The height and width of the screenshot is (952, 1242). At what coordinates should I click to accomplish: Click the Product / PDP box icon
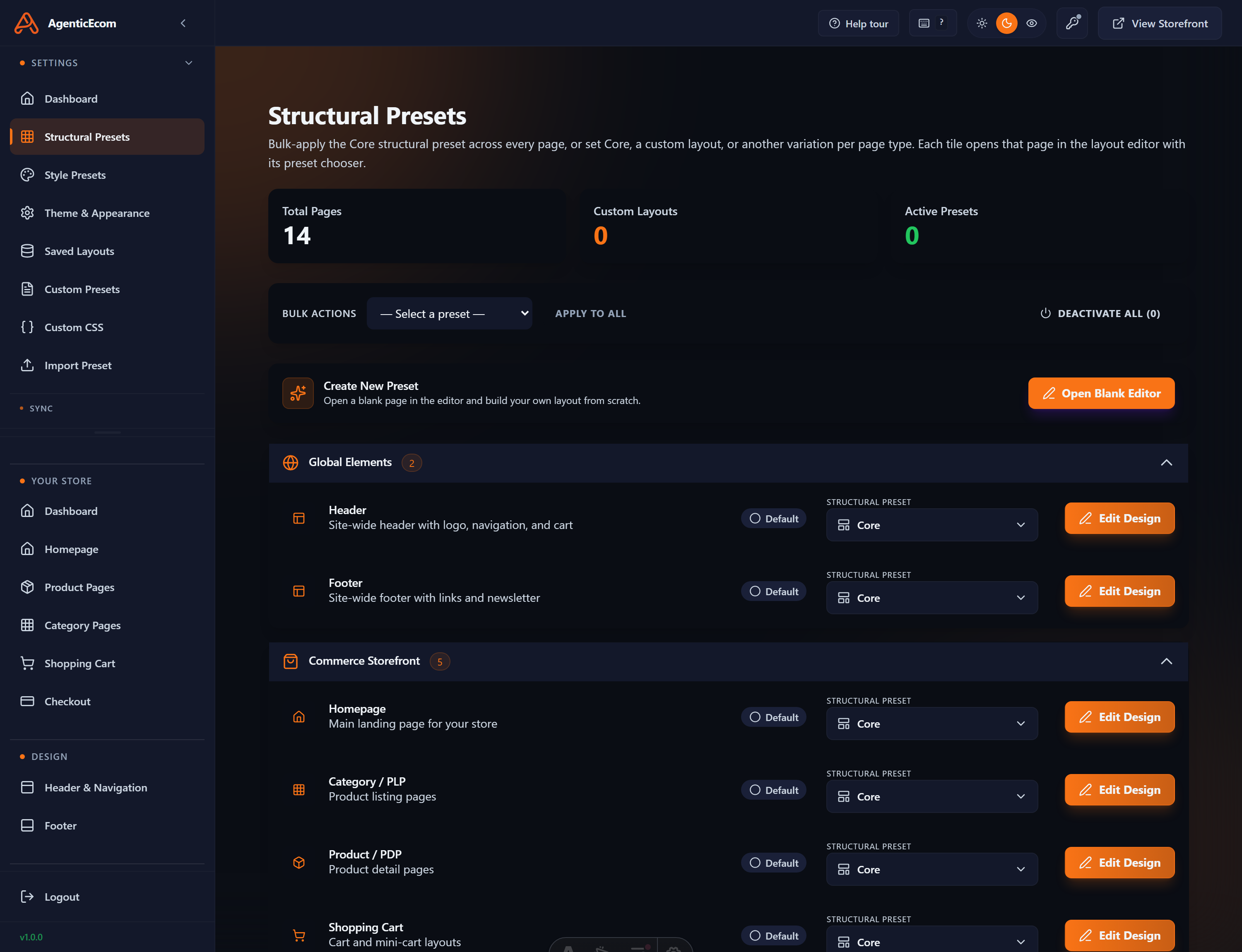click(x=299, y=863)
